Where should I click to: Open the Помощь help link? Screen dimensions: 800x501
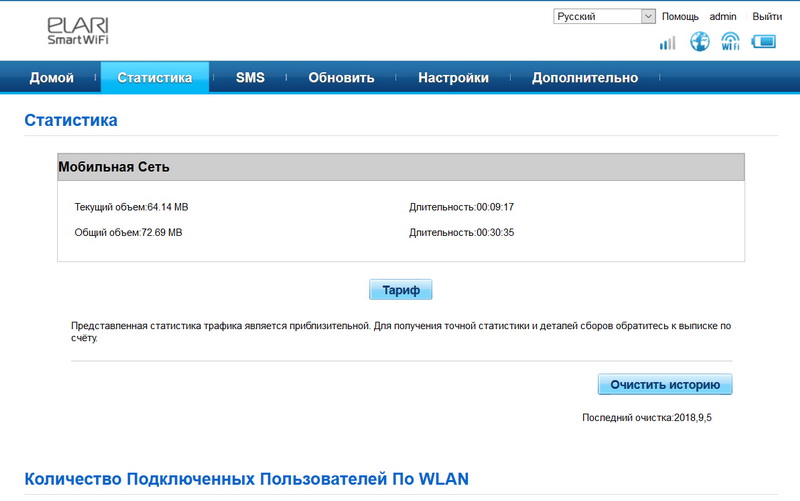point(680,17)
